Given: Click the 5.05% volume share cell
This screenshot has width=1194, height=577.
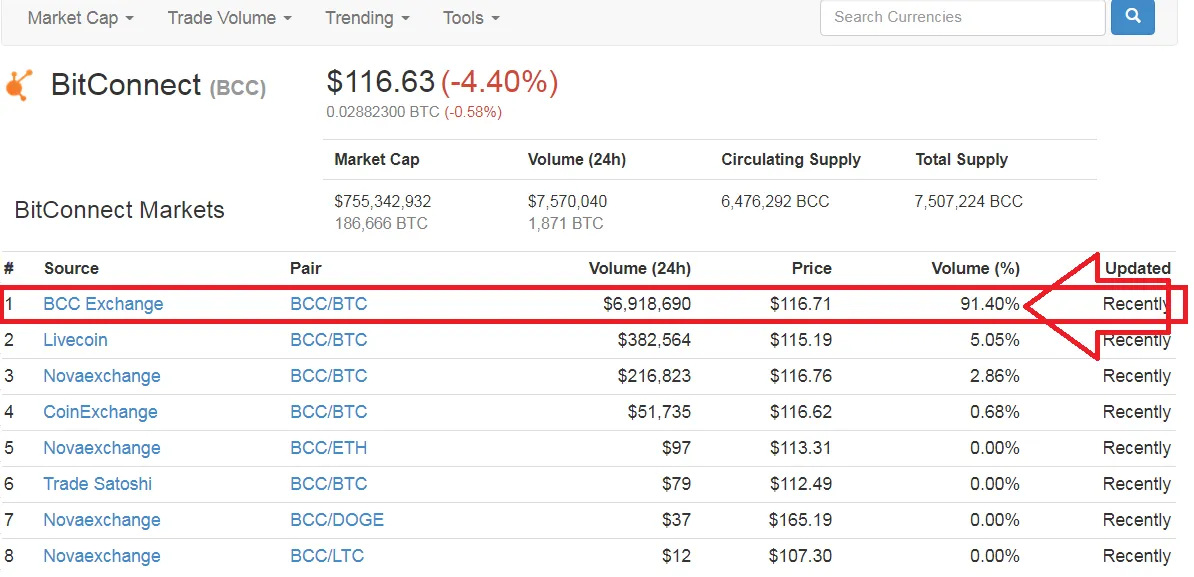Looking at the screenshot, I should (994, 340).
